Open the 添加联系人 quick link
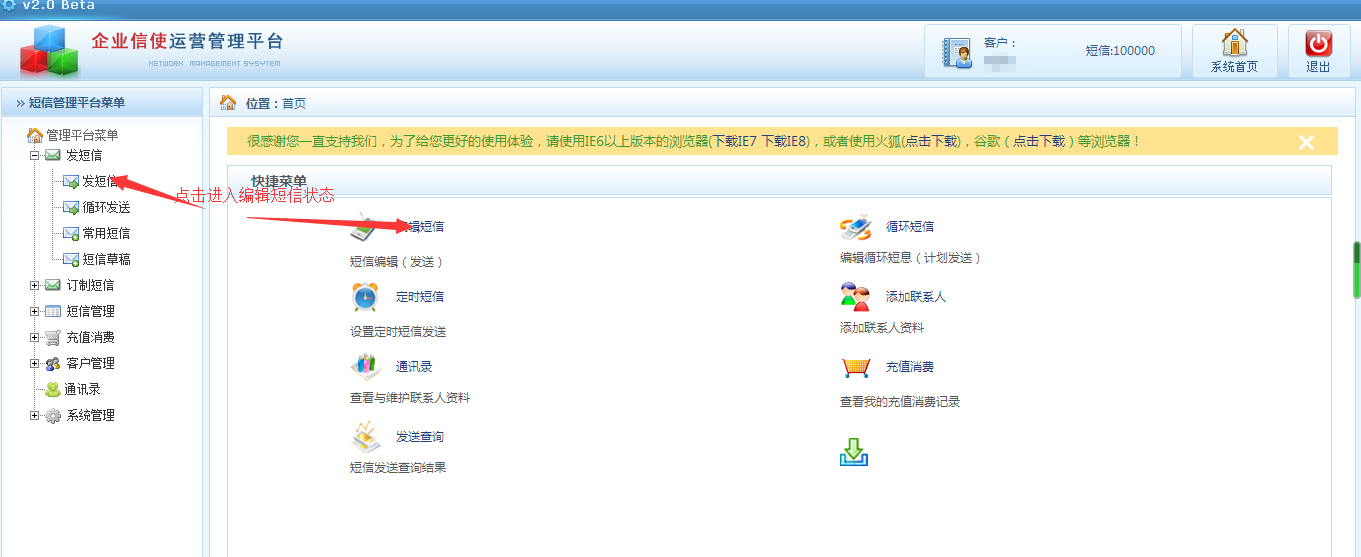 coord(916,297)
